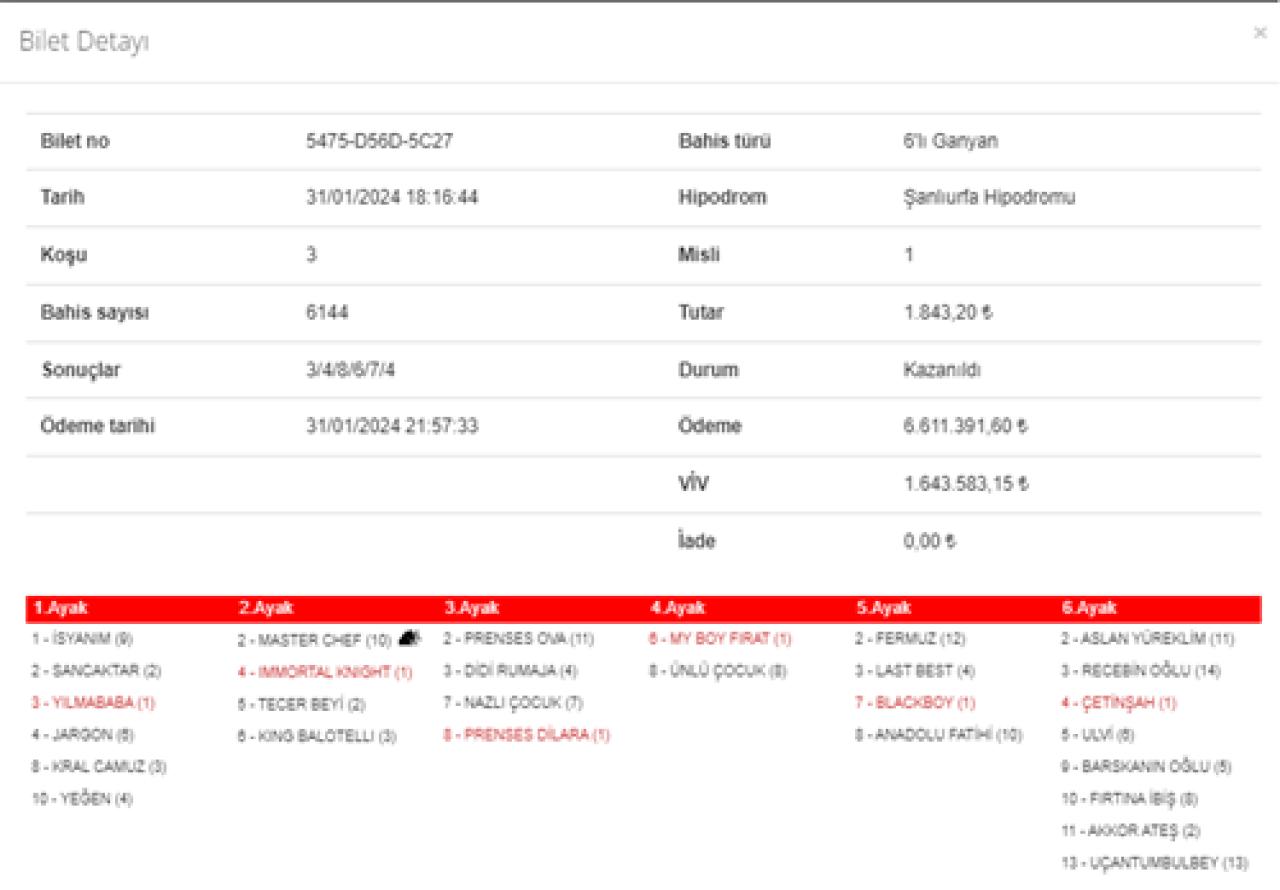Click the Ödeme amount 6.611.391,60
Image resolution: width=1280 pixels, height=890 pixels.
965,426
